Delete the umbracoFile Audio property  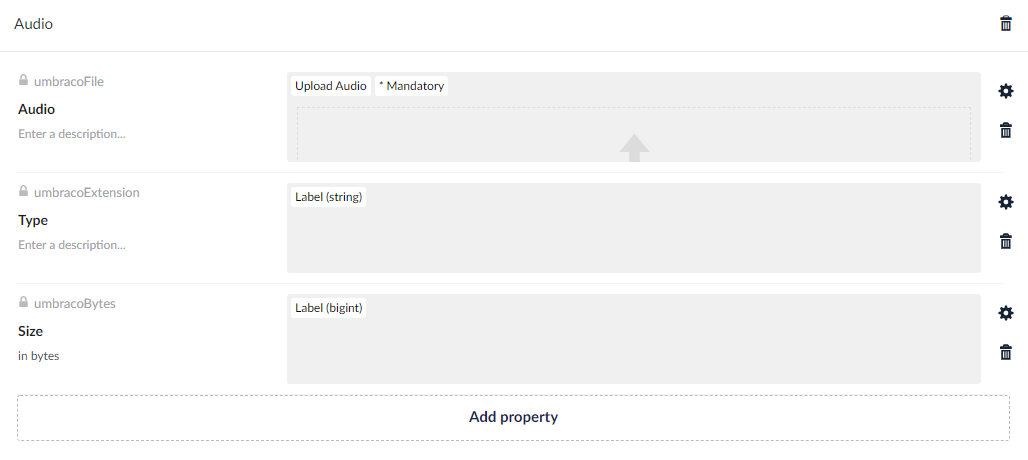click(1005, 130)
